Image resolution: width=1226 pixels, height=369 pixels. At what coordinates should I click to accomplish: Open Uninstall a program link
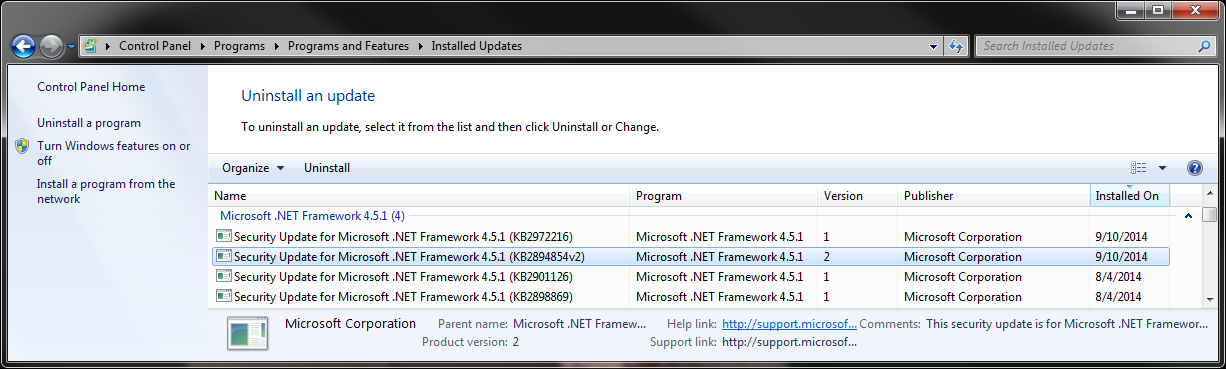pos(89,123)
